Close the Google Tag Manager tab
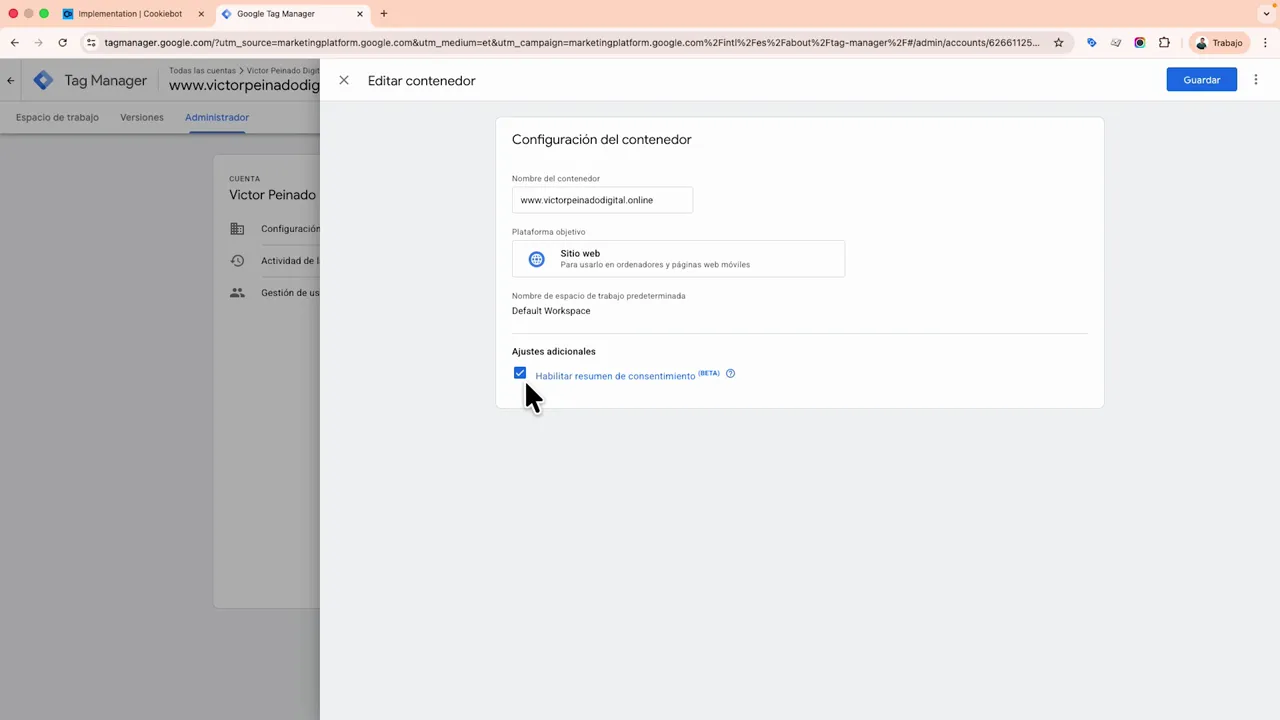1280x720 pixels. tap(360, 14)
